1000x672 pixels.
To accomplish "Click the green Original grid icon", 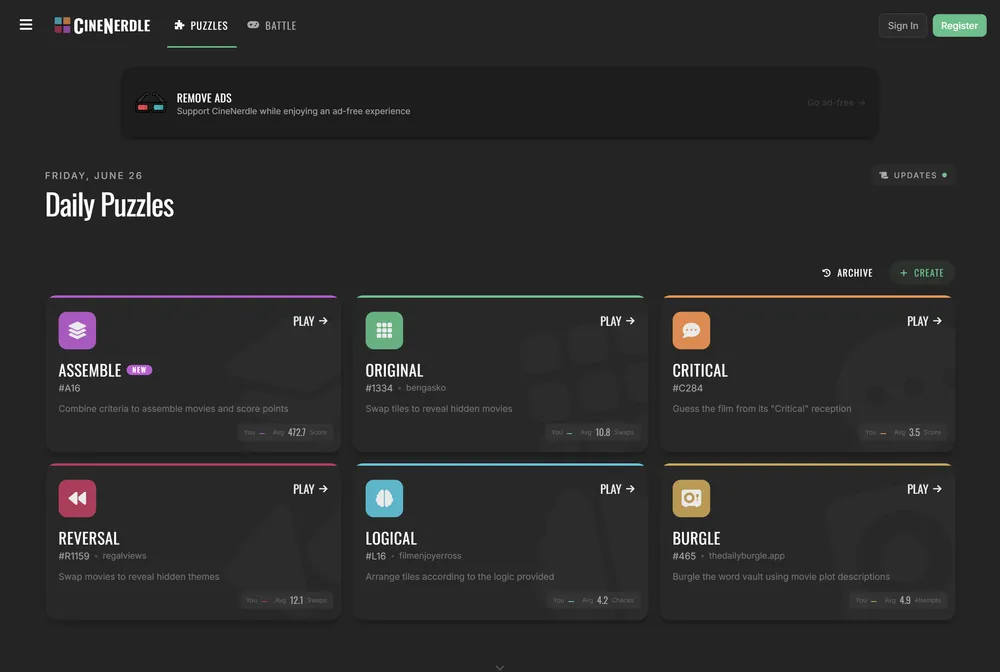I will [x=384, y=330].
